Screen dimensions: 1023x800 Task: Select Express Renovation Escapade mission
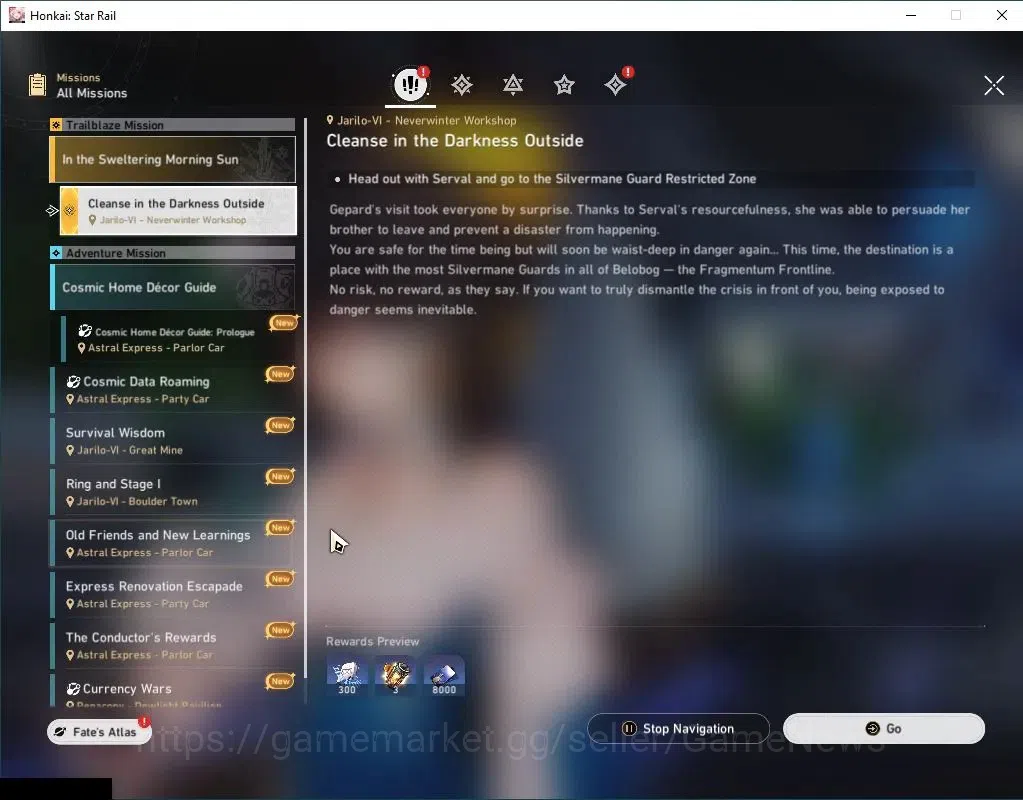click(x=173, y=594)
